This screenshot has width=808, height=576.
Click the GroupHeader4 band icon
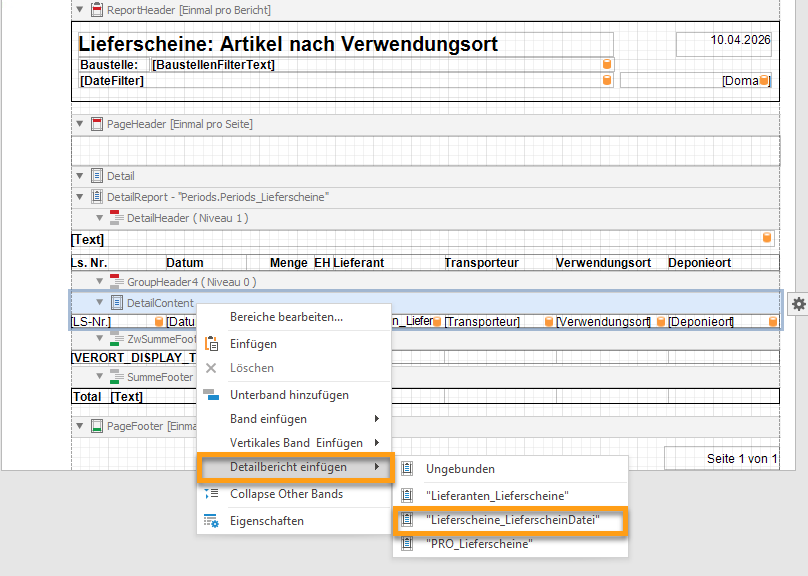tap(116, 281)
